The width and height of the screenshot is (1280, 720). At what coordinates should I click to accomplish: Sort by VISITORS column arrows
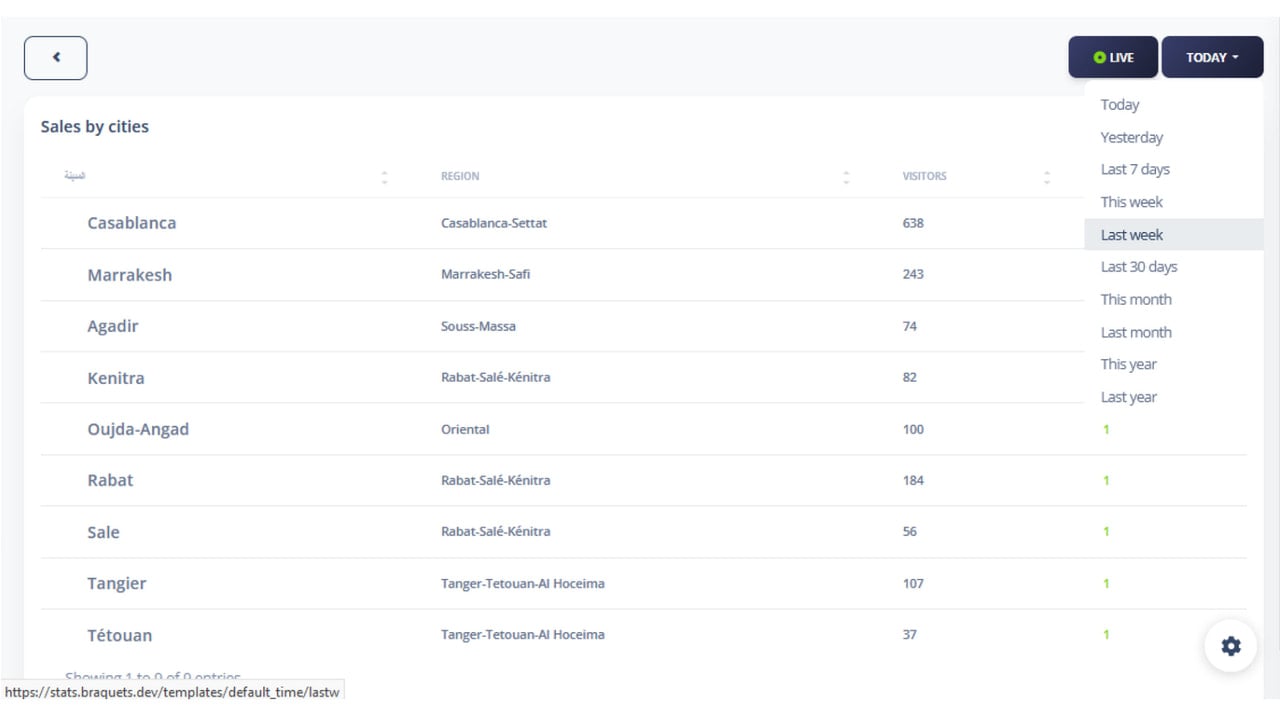1047,177
